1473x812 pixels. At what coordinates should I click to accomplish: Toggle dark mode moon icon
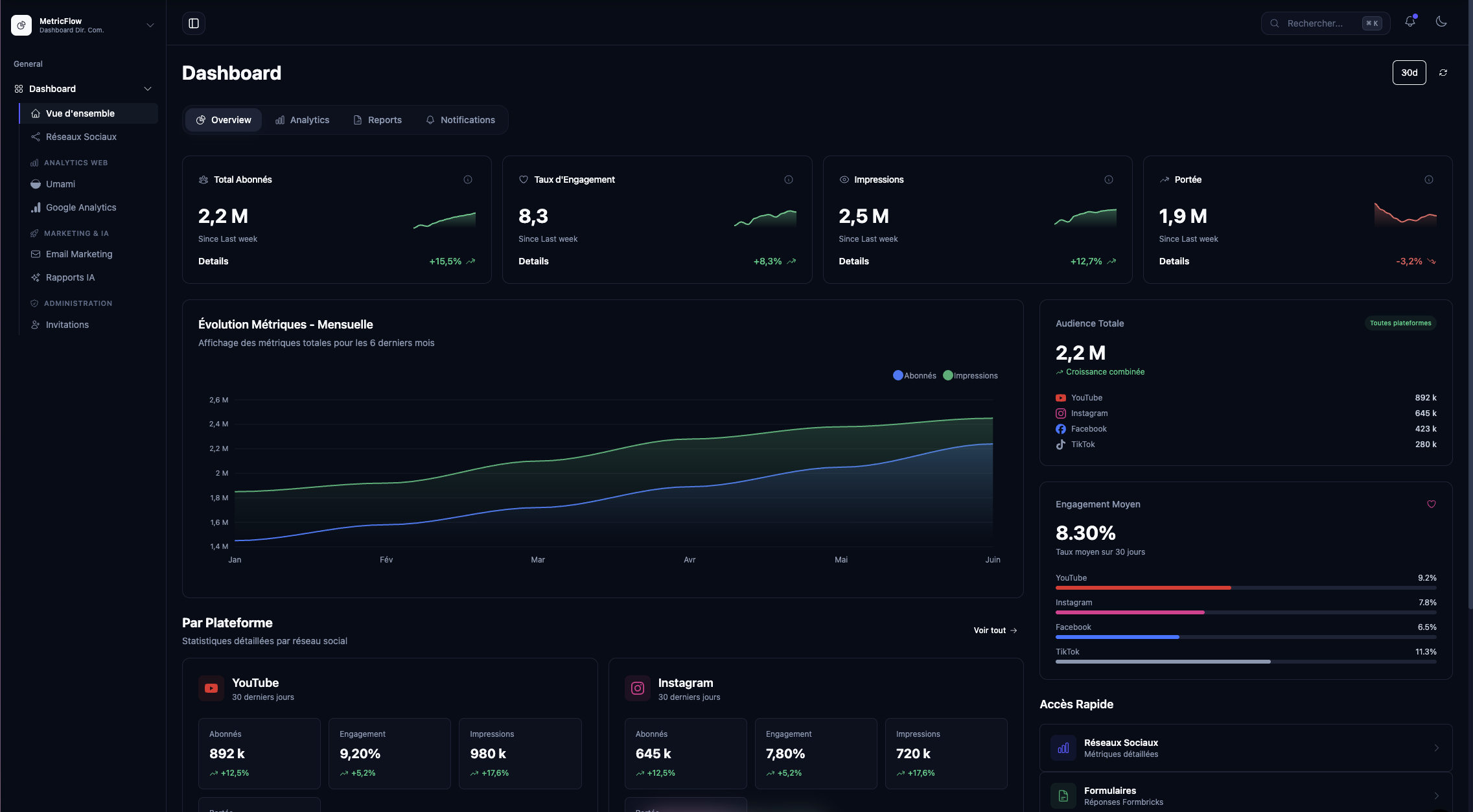pyautogui.click(x=1441, y=22)
